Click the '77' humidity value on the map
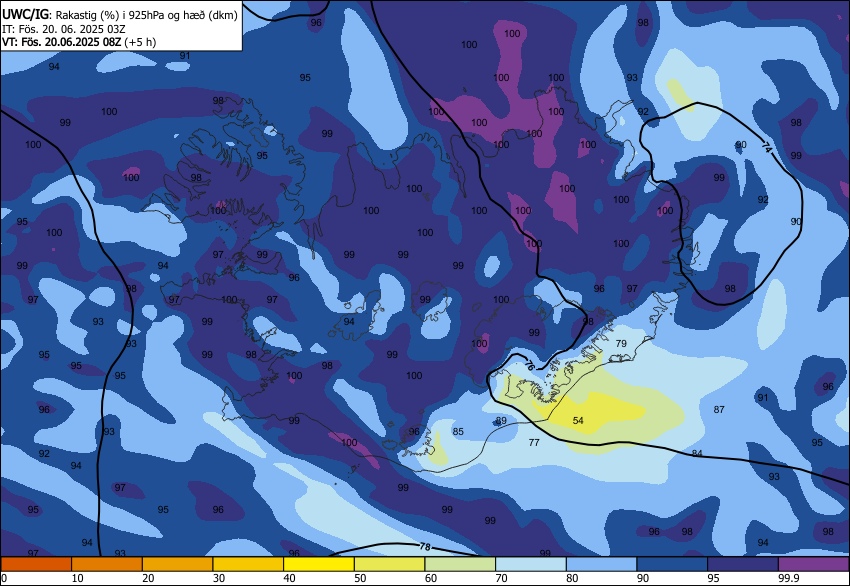Image resolution: width=850 pixels, height=586 pixels. 534,443
